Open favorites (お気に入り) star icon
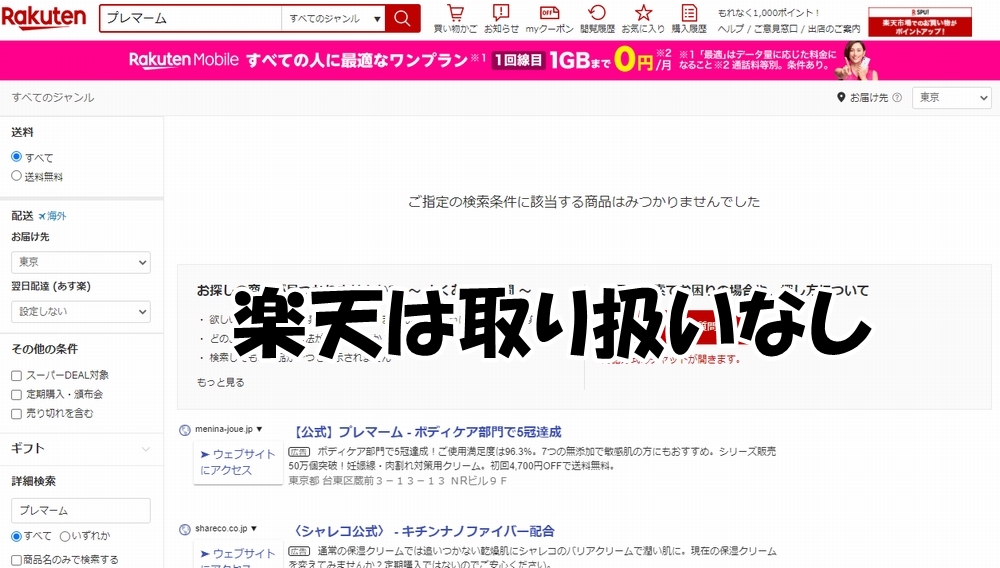Screen dimensions: 1000x568 [643, 19]
